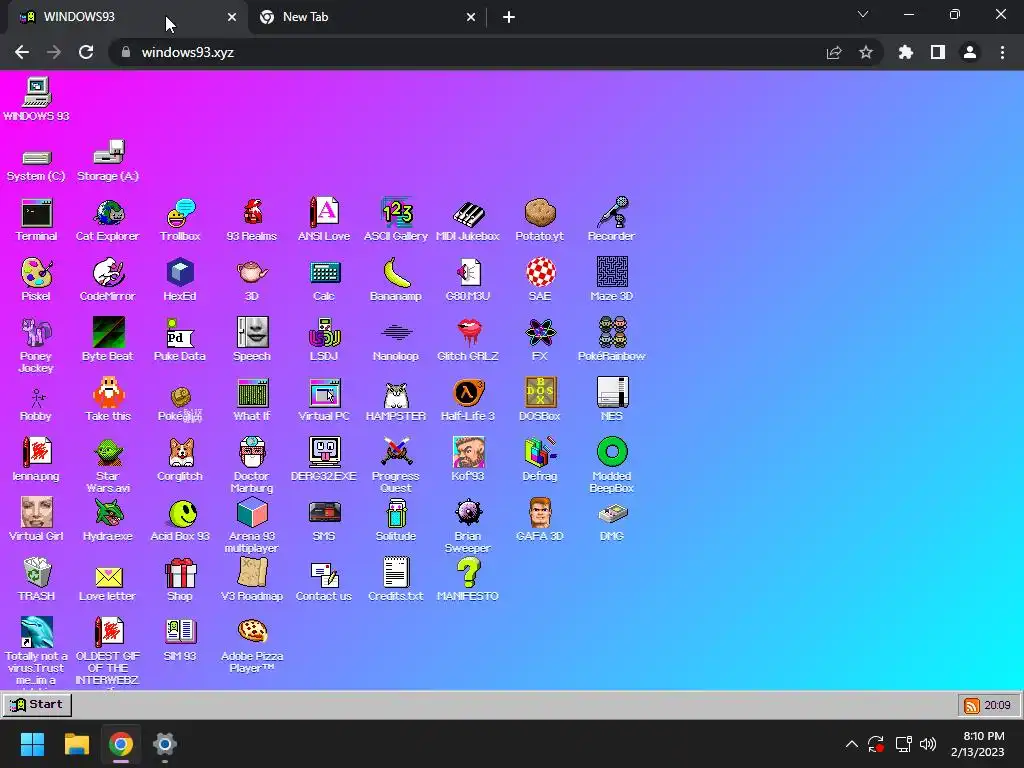Open the TRASH recycle bin icon
Screen dimensions: 1024x768
(x=37, y=580)
